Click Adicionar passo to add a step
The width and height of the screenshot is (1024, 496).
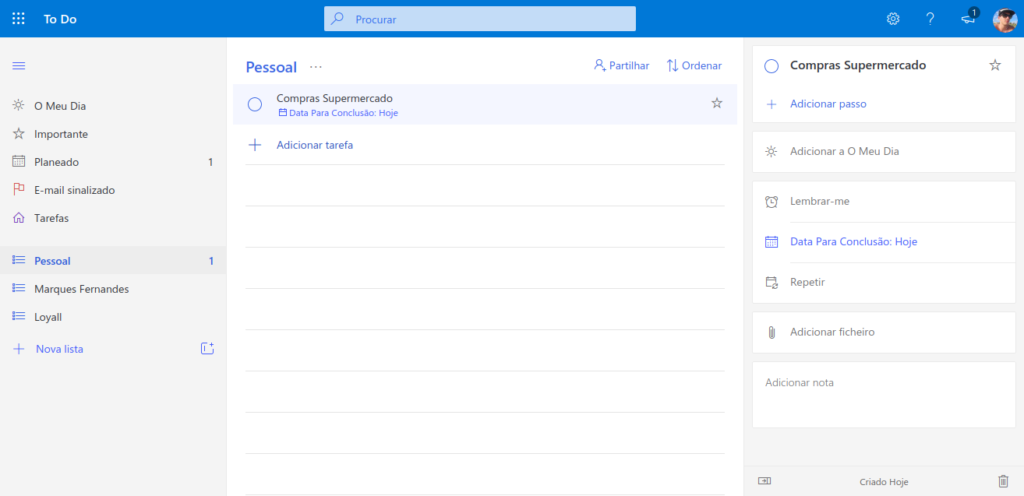828,104
